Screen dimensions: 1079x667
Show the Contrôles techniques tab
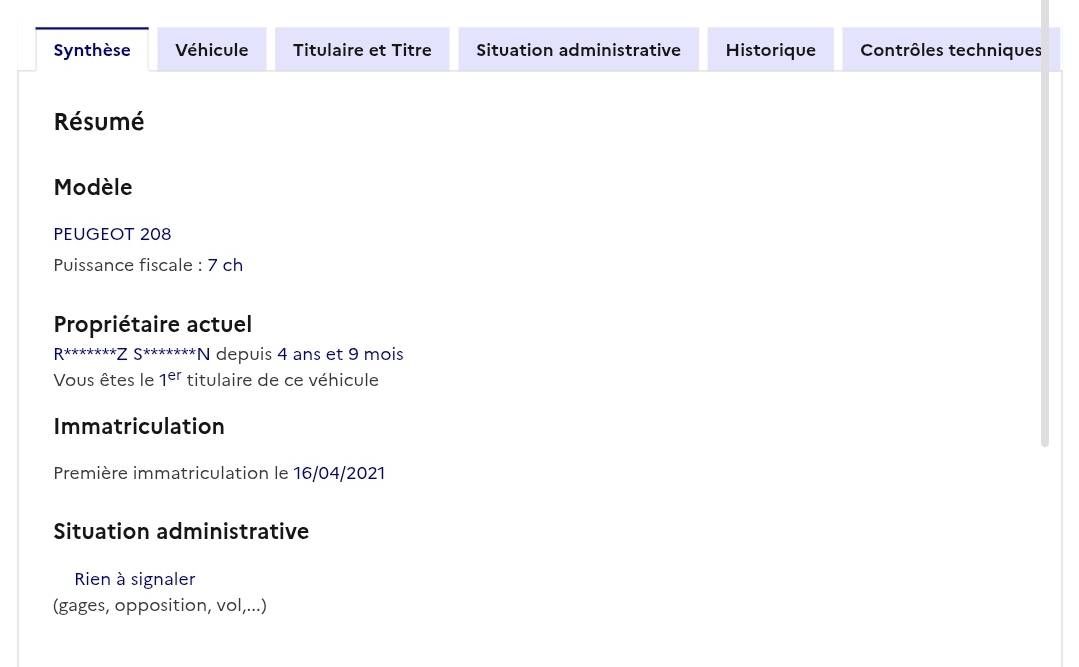(x=950, y=50)
